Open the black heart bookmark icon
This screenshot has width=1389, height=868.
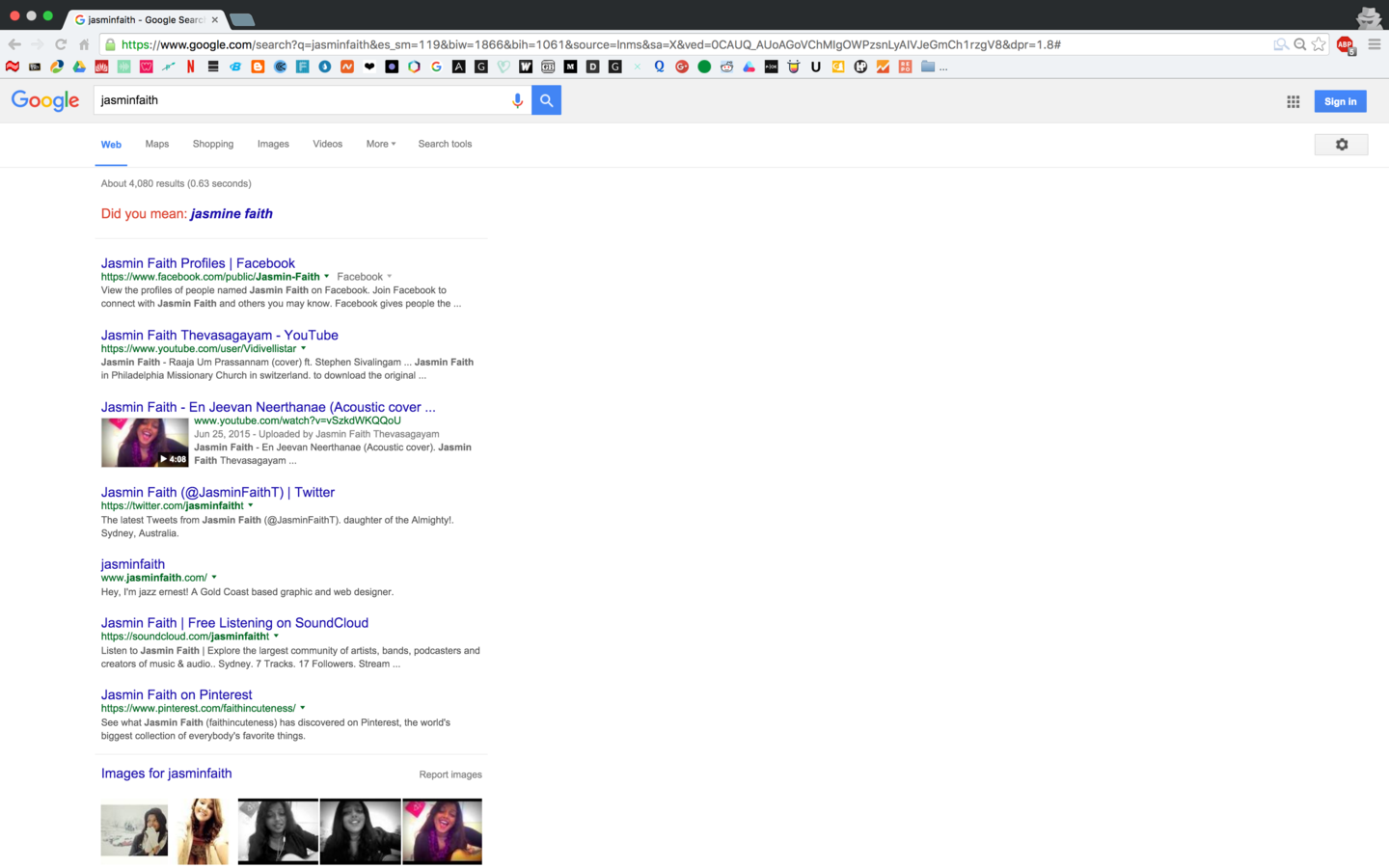coord(368,67)
